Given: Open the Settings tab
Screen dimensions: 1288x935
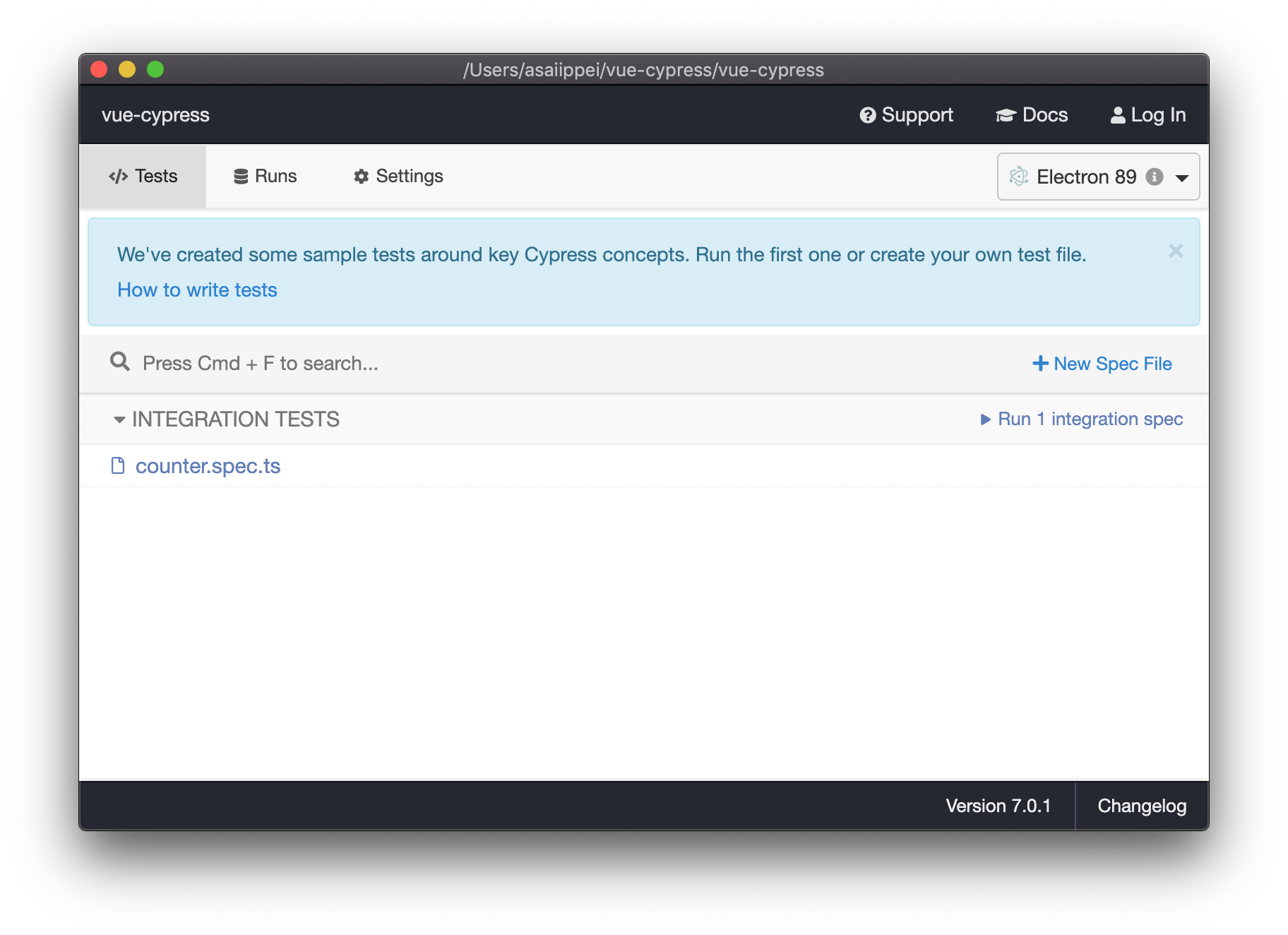Looking at the screenshot, I should [398, 177].
